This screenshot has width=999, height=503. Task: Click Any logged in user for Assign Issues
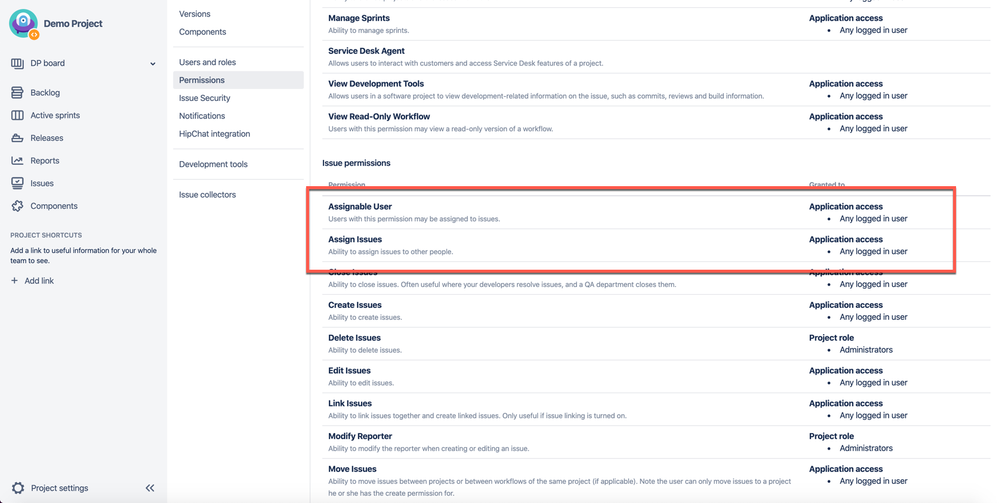873,252
